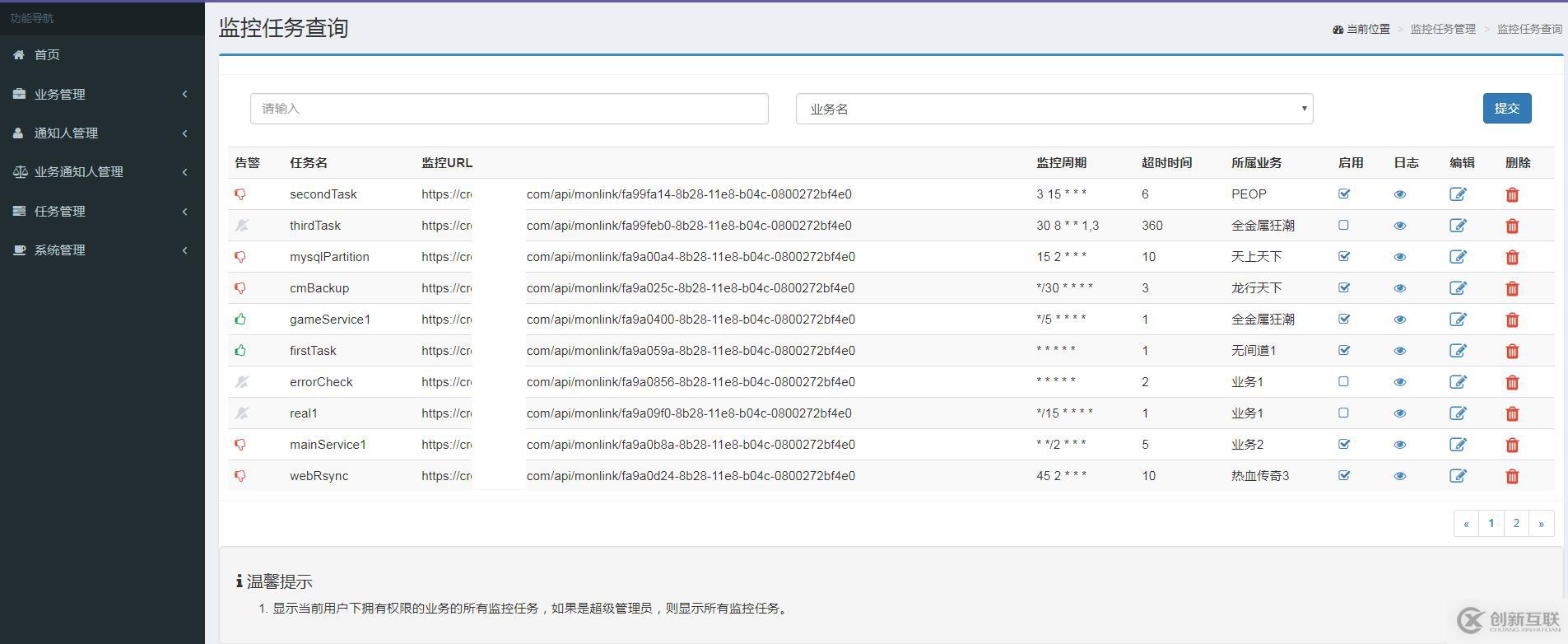Uncheck enabled for mysqlPartition
The image size is (1568, 644).
pyautogui.click(x=1344, y=256)
